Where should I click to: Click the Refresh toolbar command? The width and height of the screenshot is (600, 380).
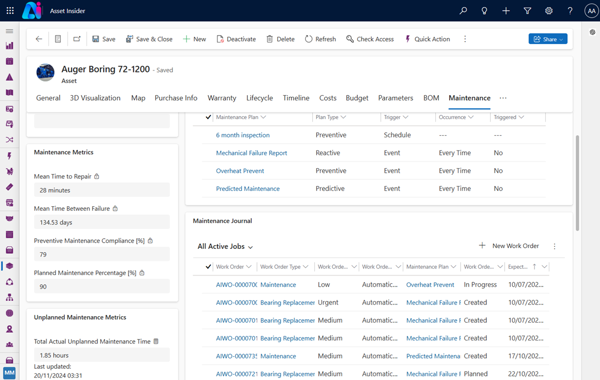[320, 39]
